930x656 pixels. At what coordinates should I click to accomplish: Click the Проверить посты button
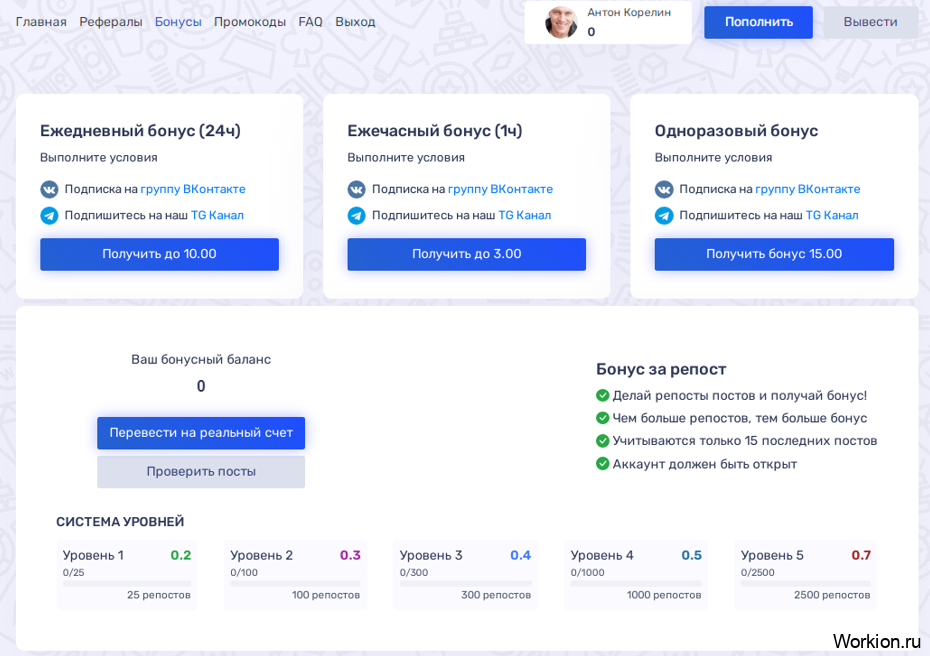coord(201,472)
